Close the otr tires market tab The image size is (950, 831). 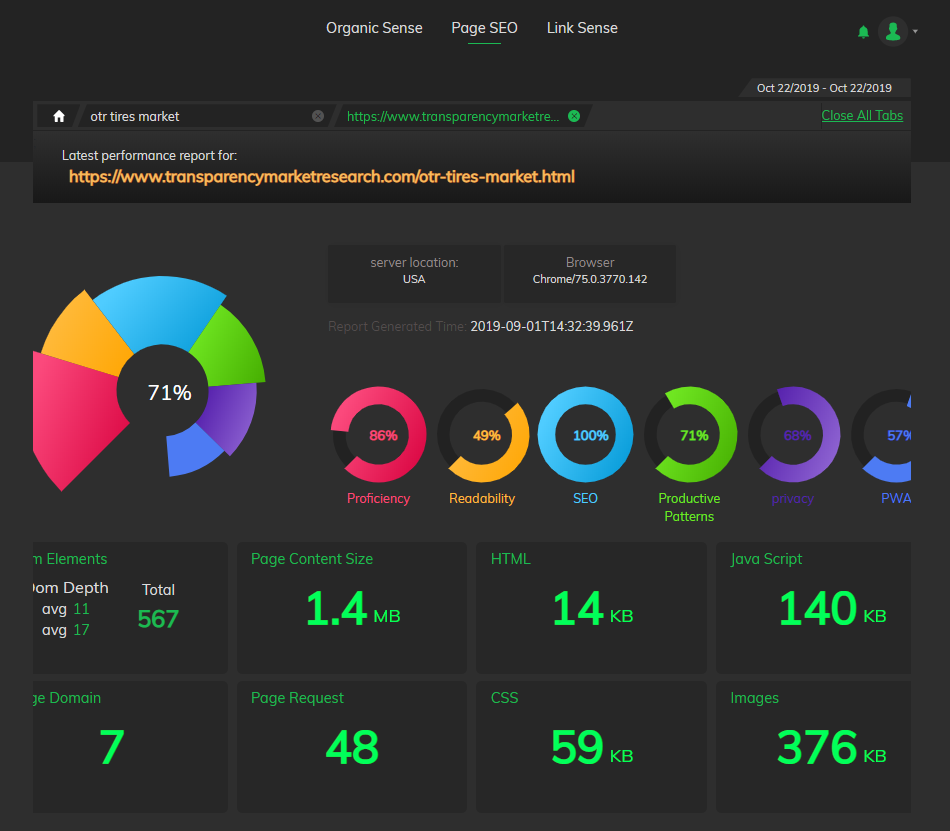pyautogui.click(x=317, y=116)
